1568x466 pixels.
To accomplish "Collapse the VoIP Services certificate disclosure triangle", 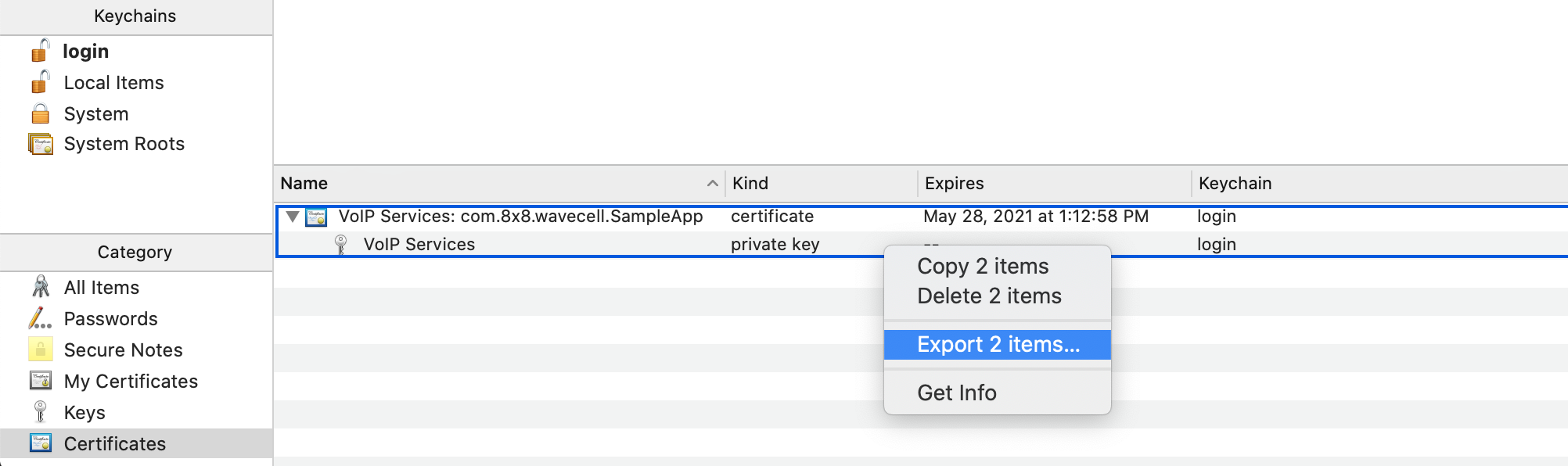I will 293,217.
